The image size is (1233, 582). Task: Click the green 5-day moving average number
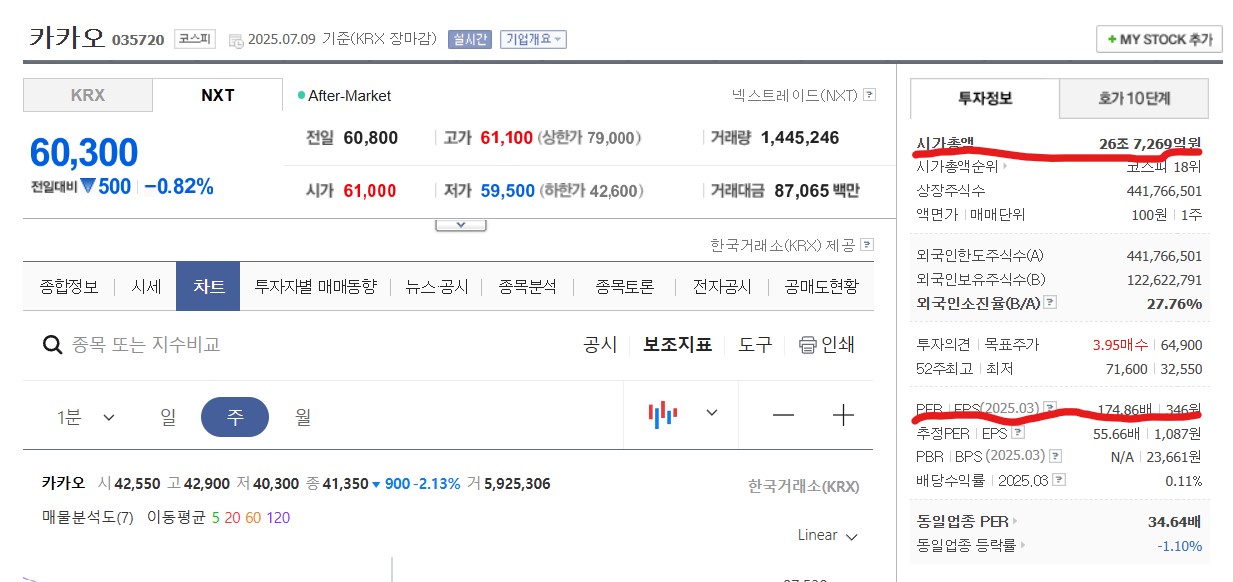(216, 518)
